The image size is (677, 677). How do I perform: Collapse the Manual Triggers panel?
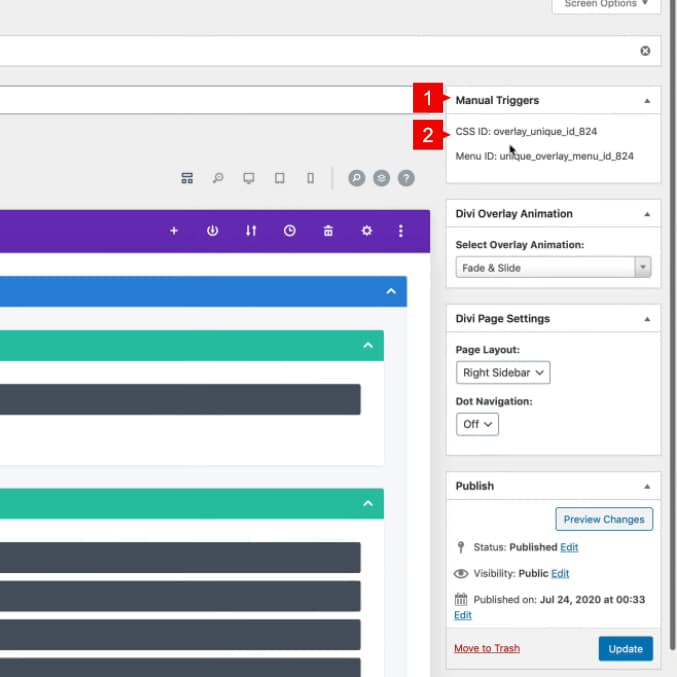click(x=646, y=101)
